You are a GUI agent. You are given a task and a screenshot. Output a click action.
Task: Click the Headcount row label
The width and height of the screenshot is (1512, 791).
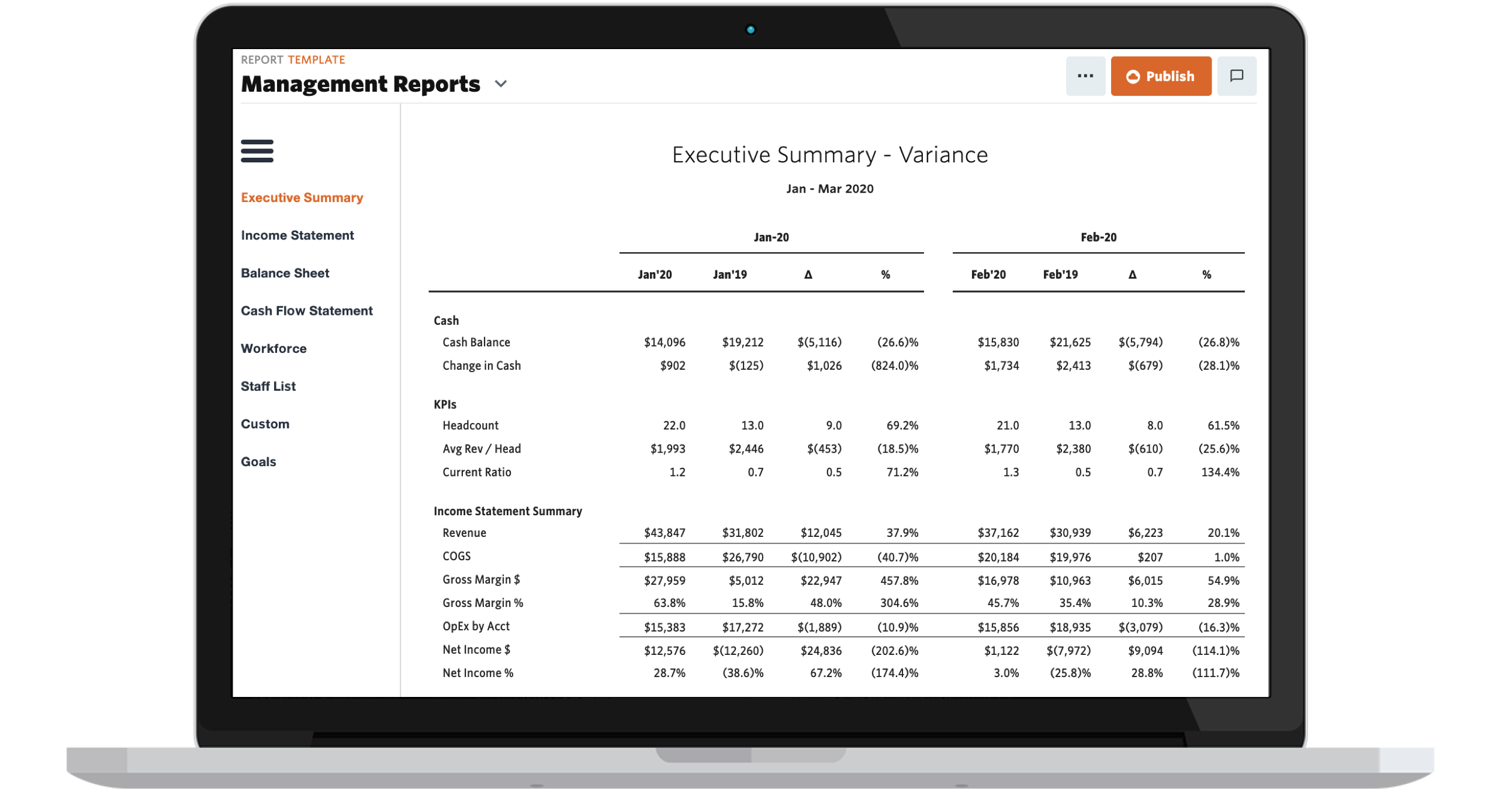coord(470,425)
